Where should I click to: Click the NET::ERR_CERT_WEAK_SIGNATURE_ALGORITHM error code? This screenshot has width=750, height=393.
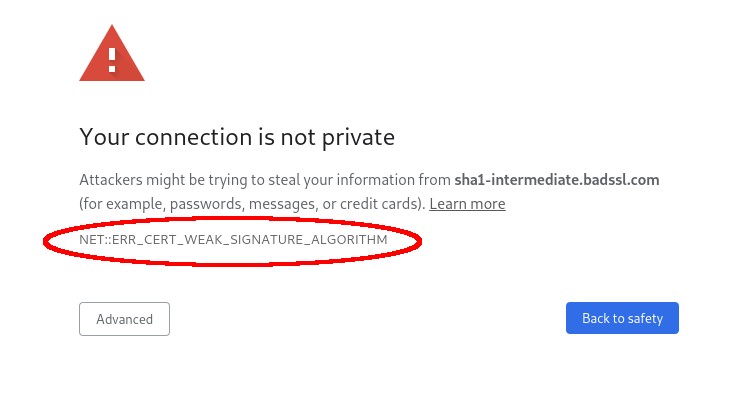233,239
